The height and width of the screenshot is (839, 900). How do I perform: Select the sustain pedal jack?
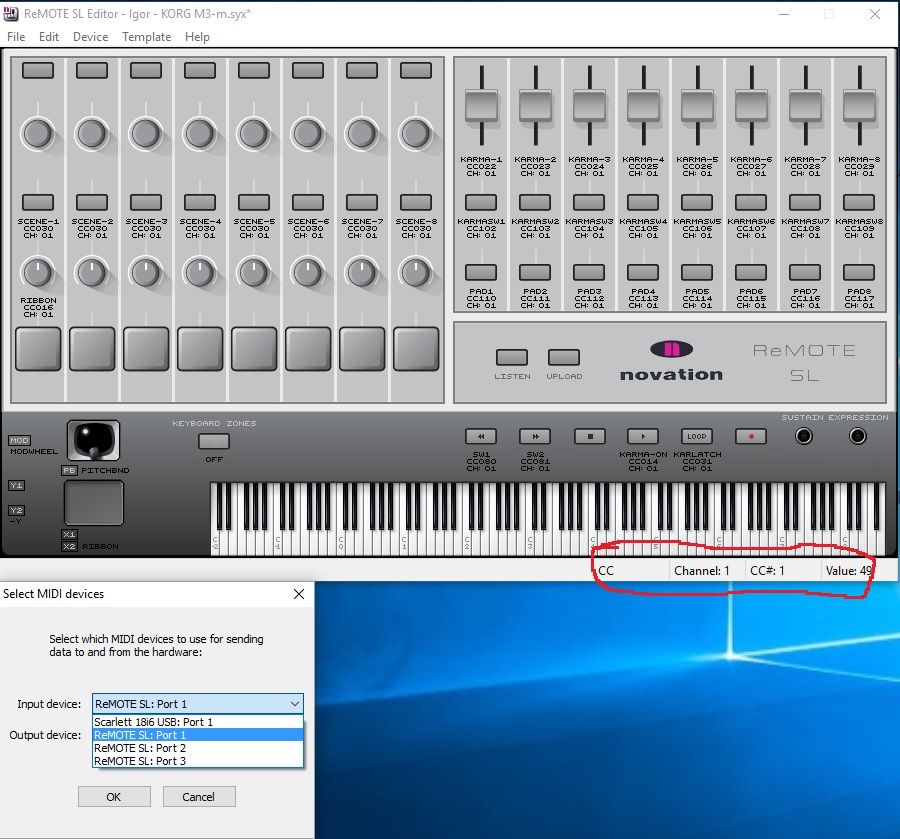[804, 436]
